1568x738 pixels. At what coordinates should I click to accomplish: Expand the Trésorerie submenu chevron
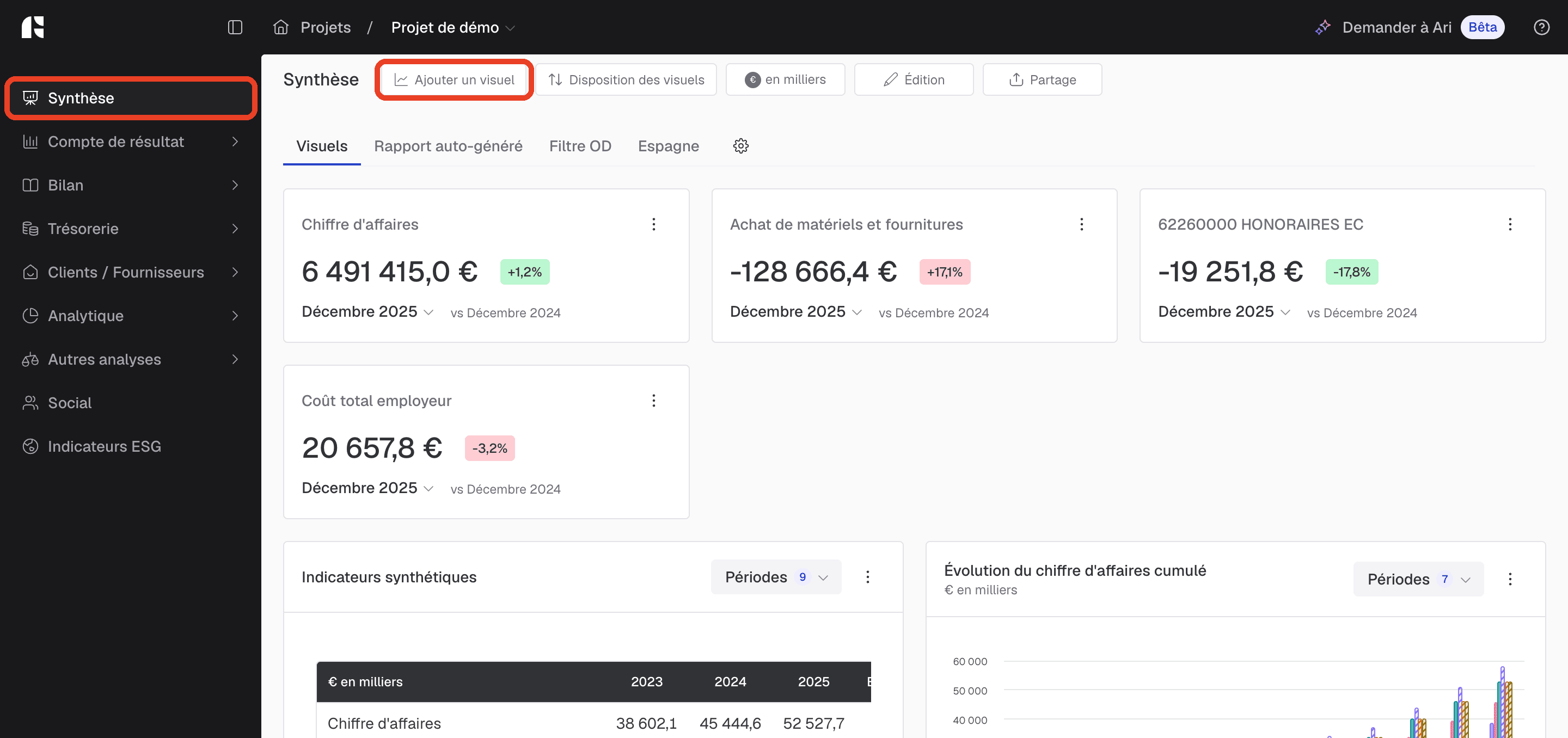click(235, 229)
